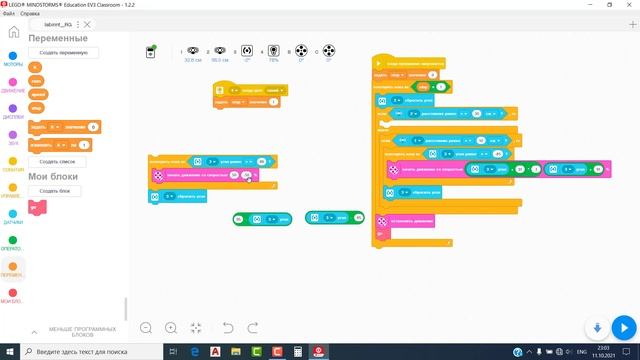Open the Звук block category
Image resolution: width=640 pixels, height=360 pixels.
[x=13, y=138]
